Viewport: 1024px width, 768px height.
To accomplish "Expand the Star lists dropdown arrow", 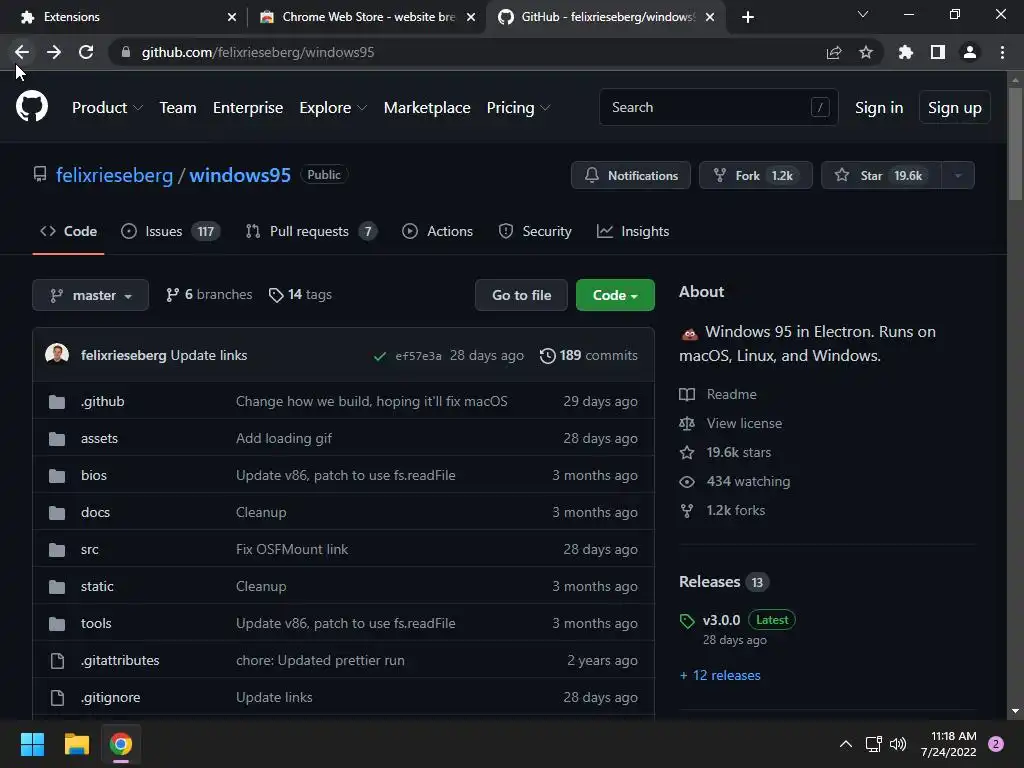I will pos(958,175).
